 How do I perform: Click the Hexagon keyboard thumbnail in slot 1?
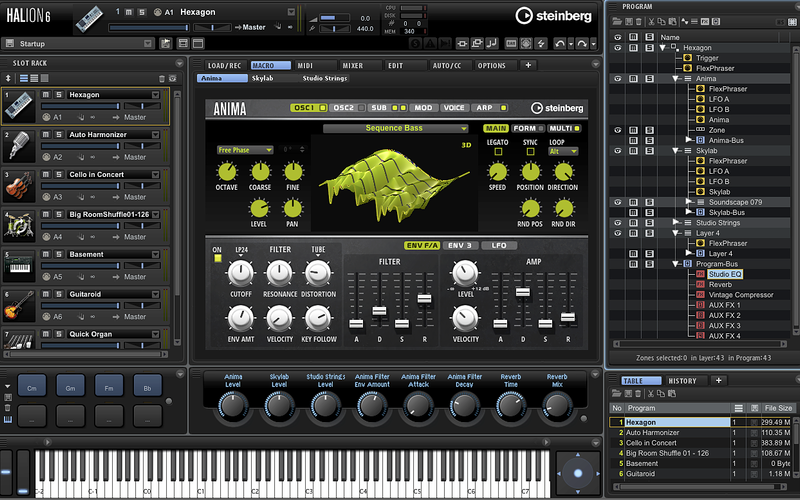click(19, 106)
